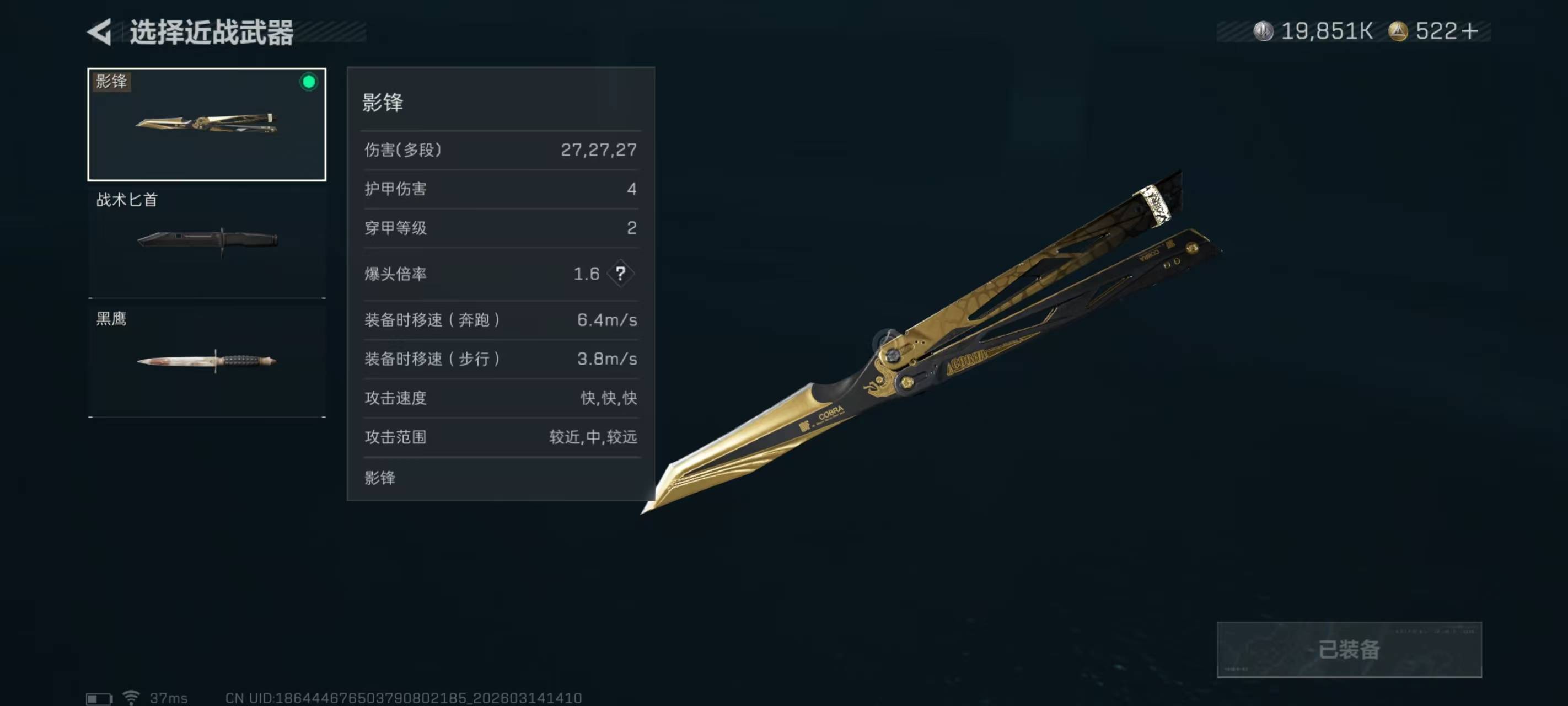The width and height of the screenshot is (1568, 706).
Task: Click the 3D butterfly knife preview model
Action: pos(931,341)
